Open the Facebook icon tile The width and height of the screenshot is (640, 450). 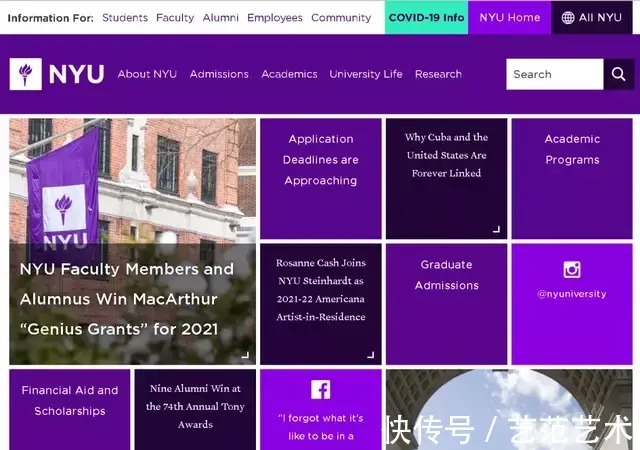[x=321, y=390]
